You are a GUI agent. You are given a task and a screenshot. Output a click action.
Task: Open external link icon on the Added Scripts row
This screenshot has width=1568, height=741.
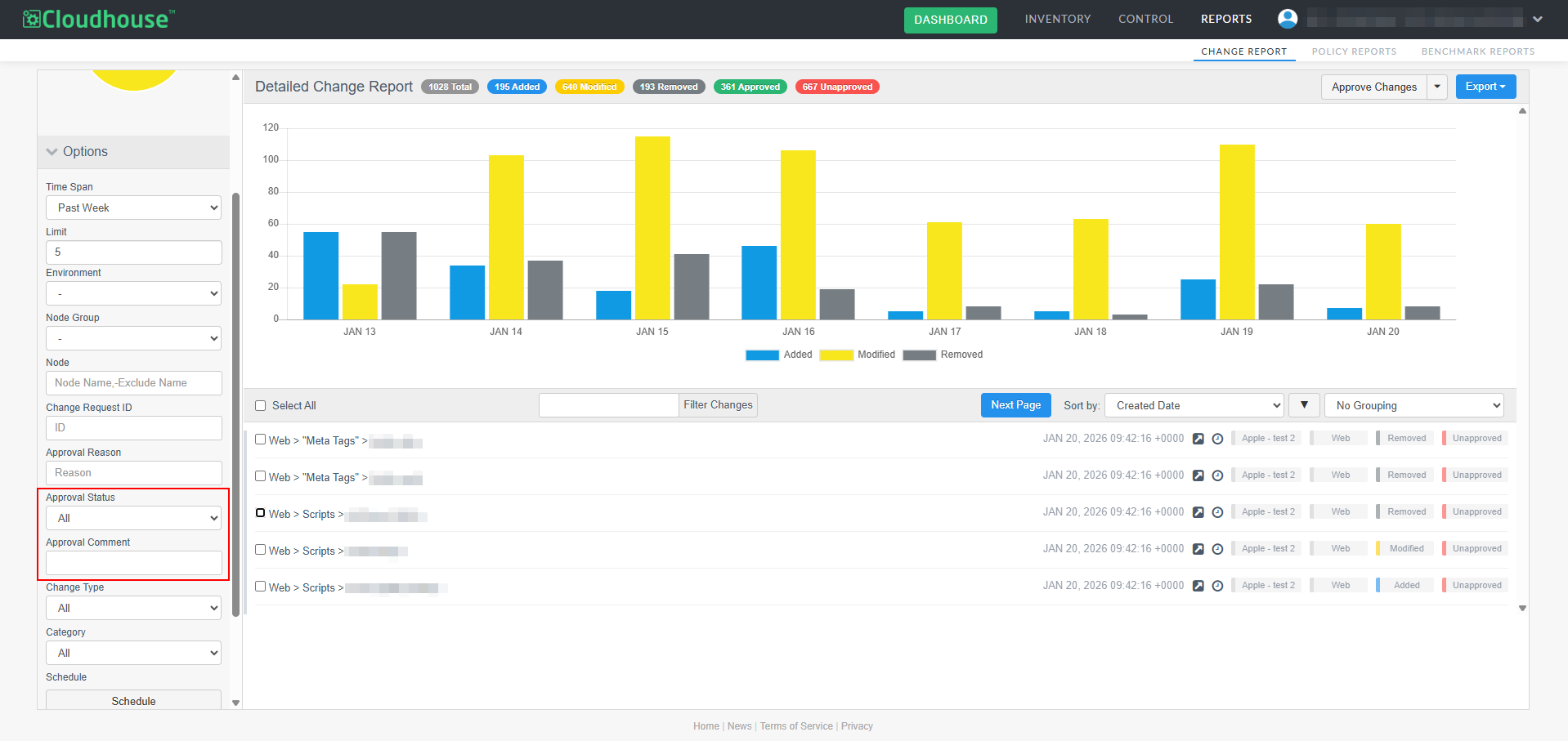click(x=1198, y=586)
